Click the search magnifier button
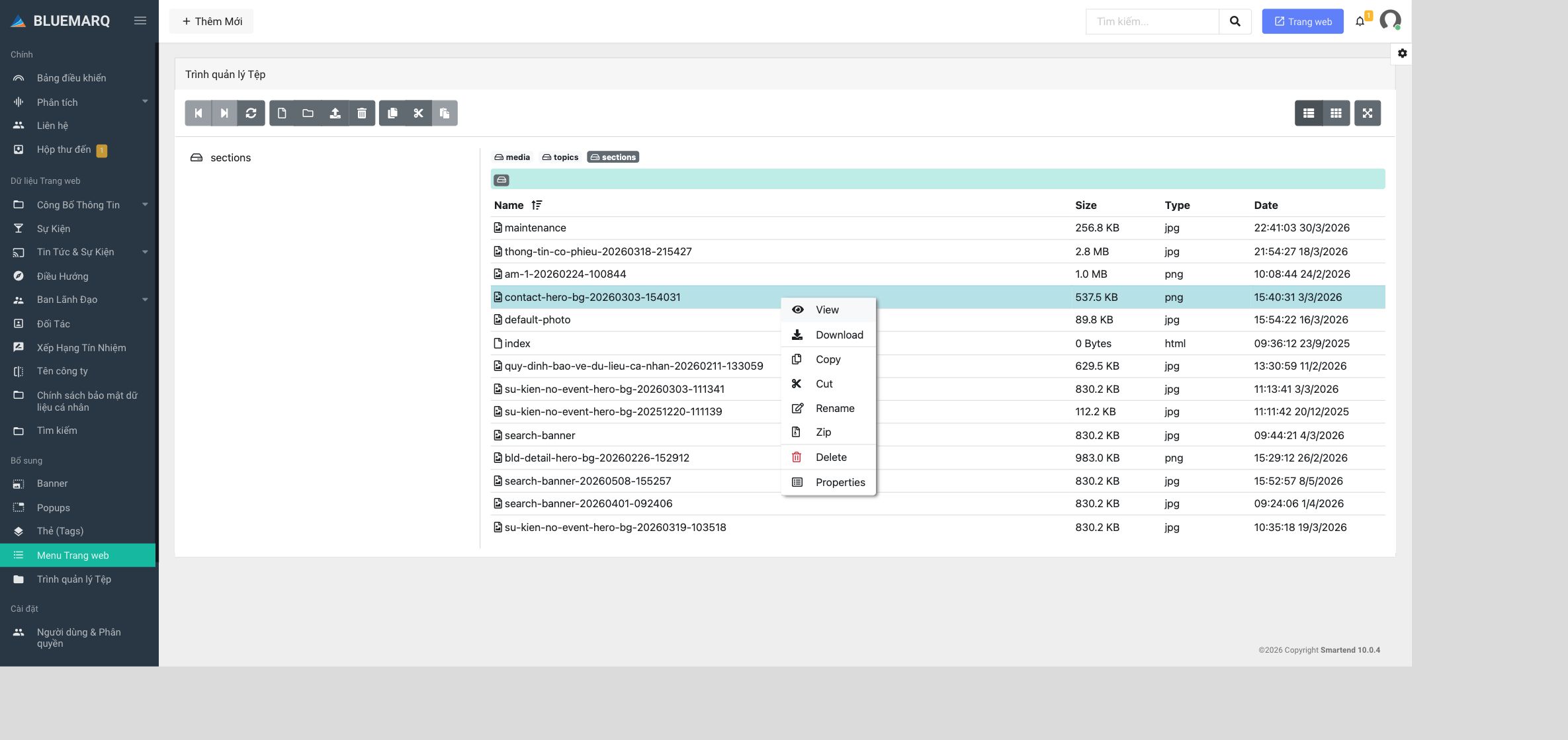This screenshot has height=740, width=1568. point(1235,21)
